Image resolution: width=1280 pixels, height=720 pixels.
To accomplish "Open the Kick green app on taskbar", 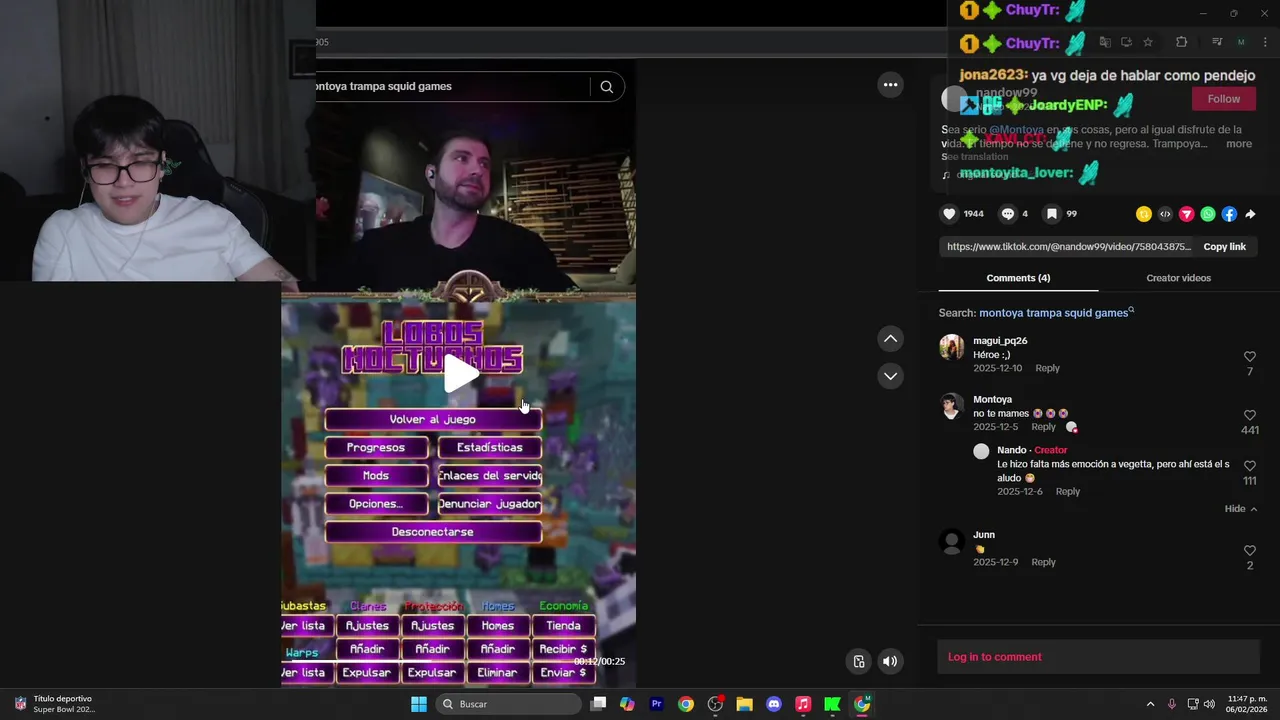I will pos(832,704).
